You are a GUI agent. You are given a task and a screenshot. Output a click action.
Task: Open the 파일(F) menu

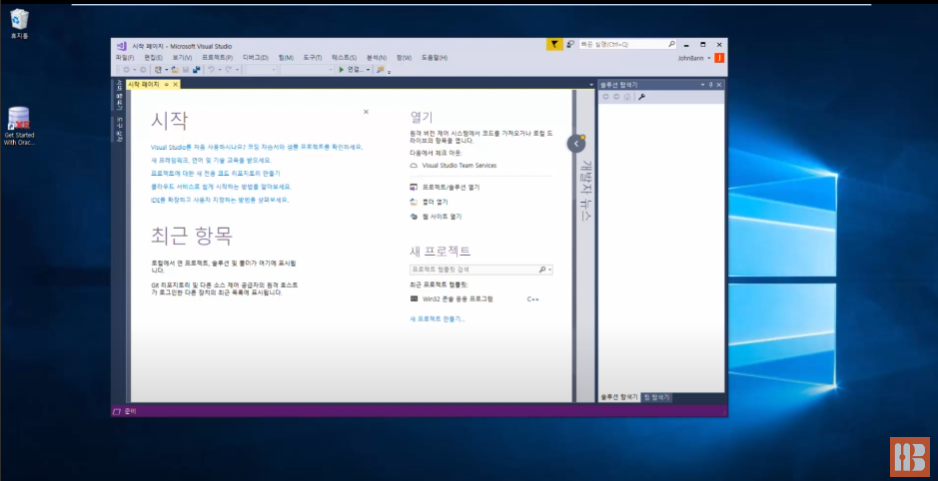(124, 58)
